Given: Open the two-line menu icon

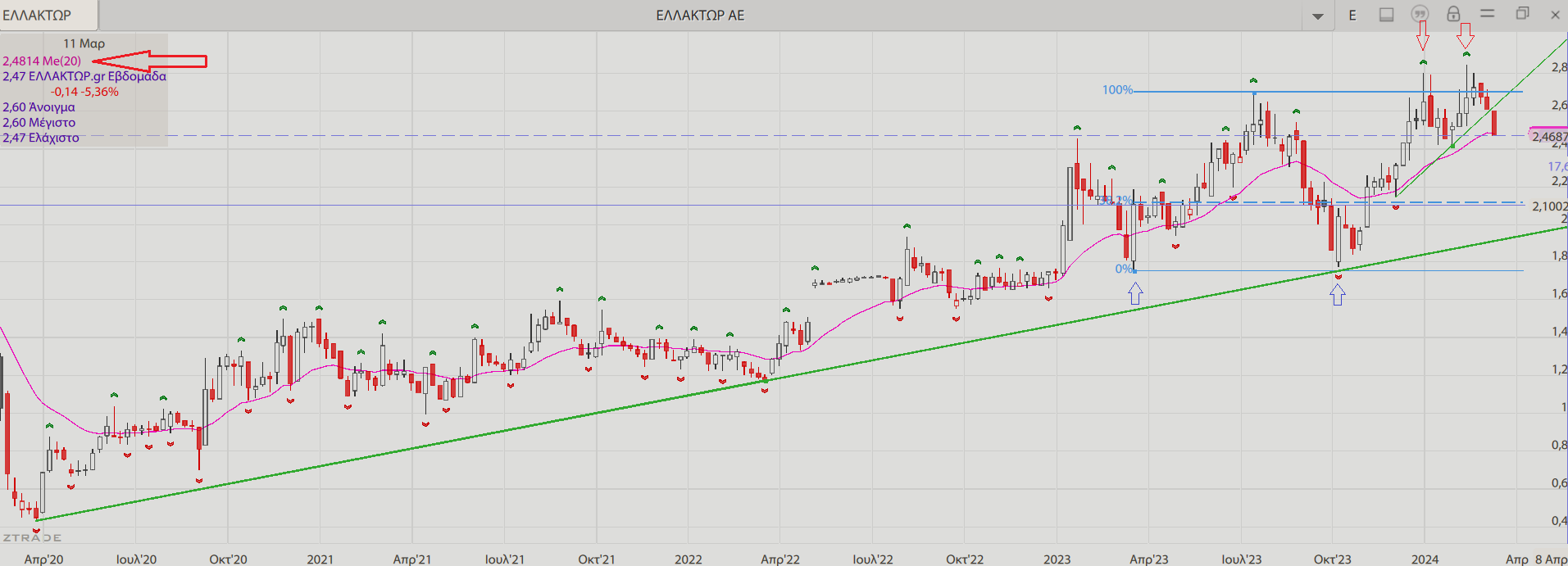Looking at the screenshot, I should pyautogui.click(x=1488, y=13).
